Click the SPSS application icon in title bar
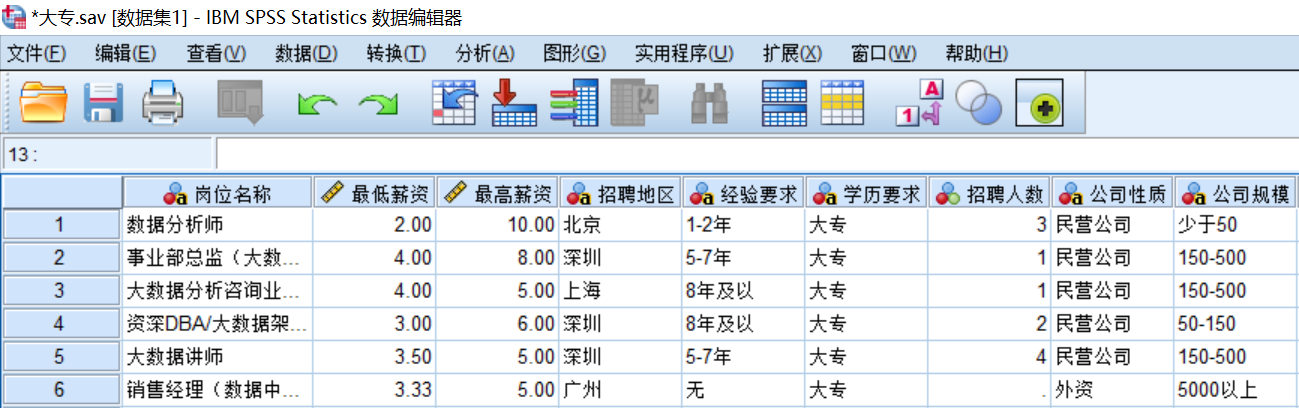The width and height of the screenshot is (1299, 408). [x=15, y=18]
